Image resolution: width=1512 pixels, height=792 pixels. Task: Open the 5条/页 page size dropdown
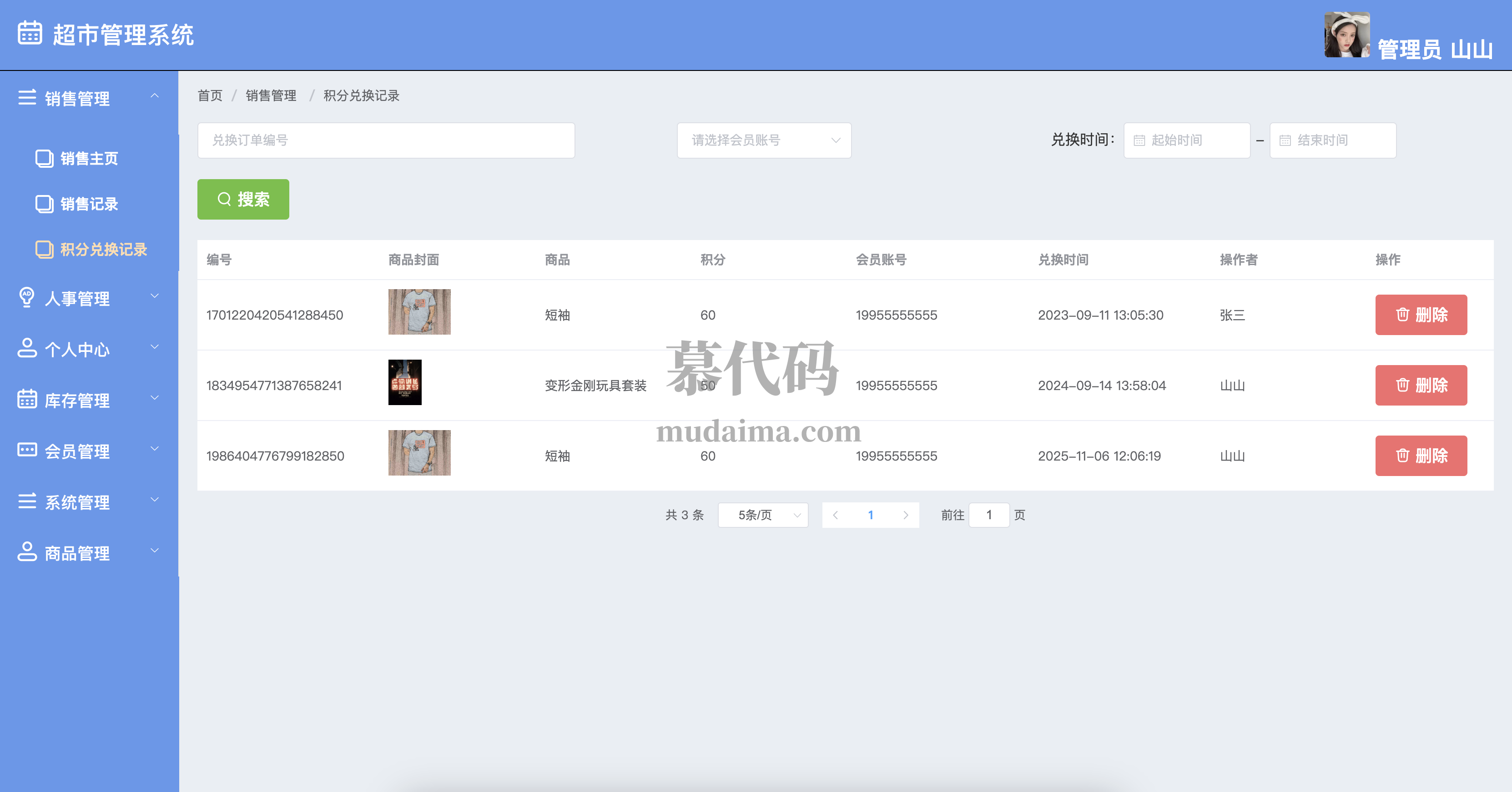(x=762, y=515)
